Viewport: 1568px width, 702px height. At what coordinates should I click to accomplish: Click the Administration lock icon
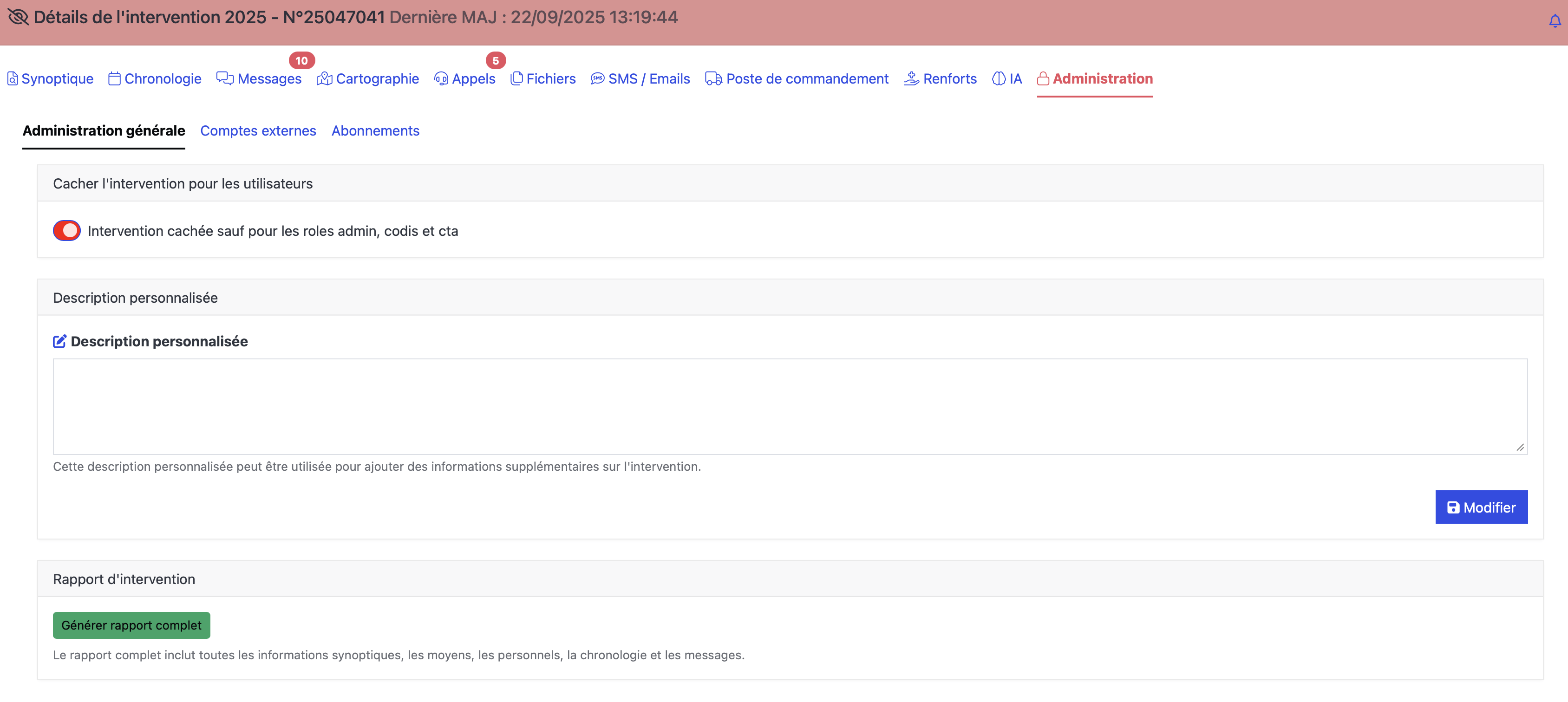(x=1043, y=78)
